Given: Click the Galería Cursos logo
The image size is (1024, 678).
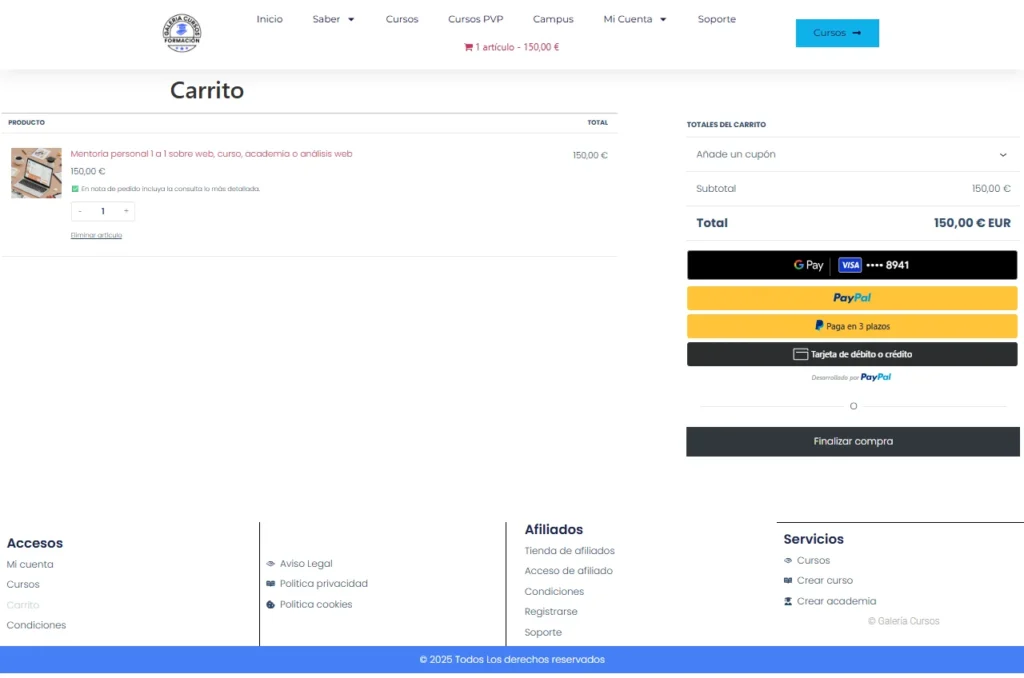Looking at the screenshot, I should 182,33.
